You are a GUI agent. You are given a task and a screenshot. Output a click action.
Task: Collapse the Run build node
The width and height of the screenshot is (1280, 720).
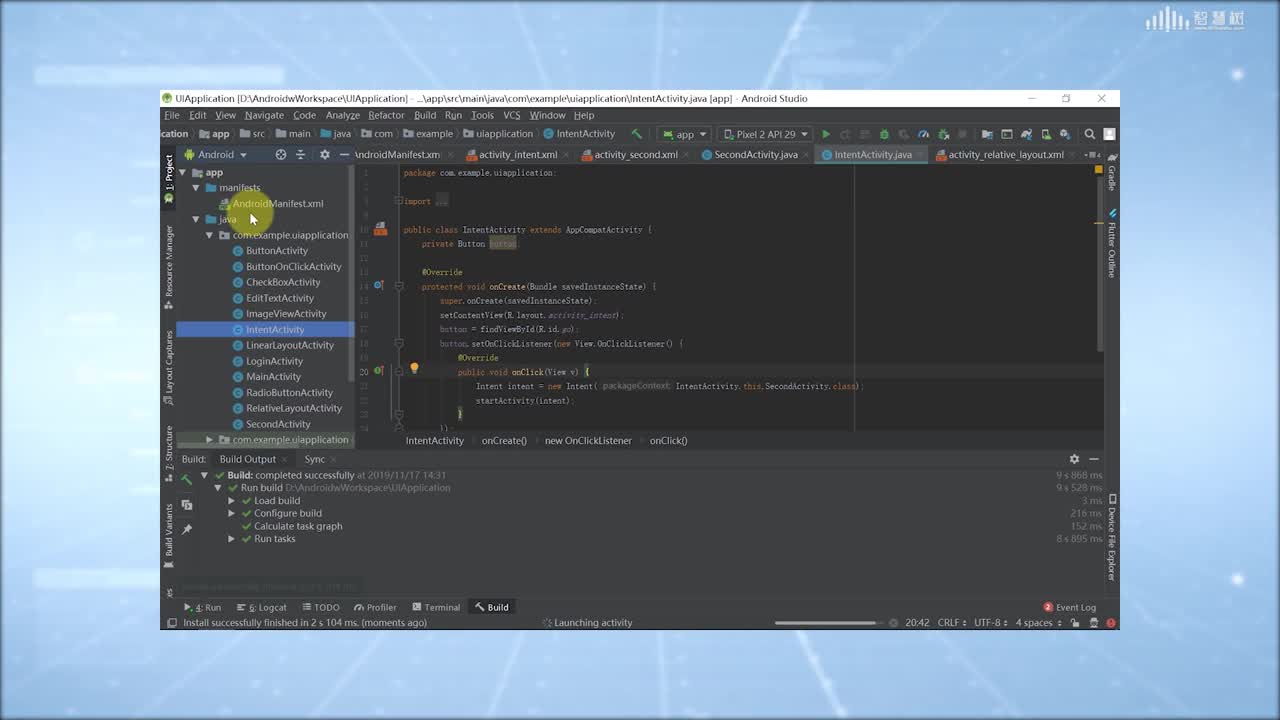(x=218, y=488)
